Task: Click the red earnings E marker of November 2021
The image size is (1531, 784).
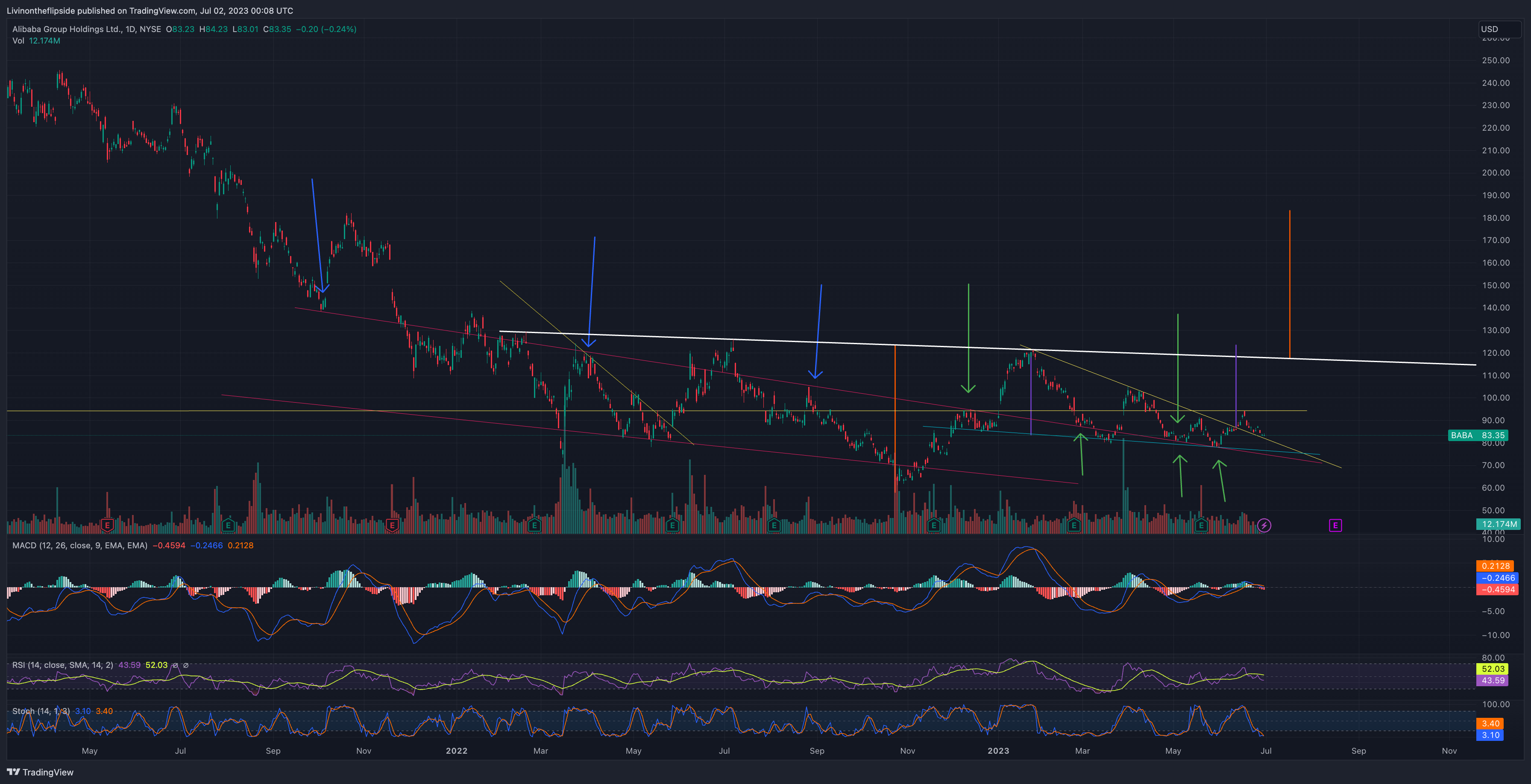Action: pos(392,525)
